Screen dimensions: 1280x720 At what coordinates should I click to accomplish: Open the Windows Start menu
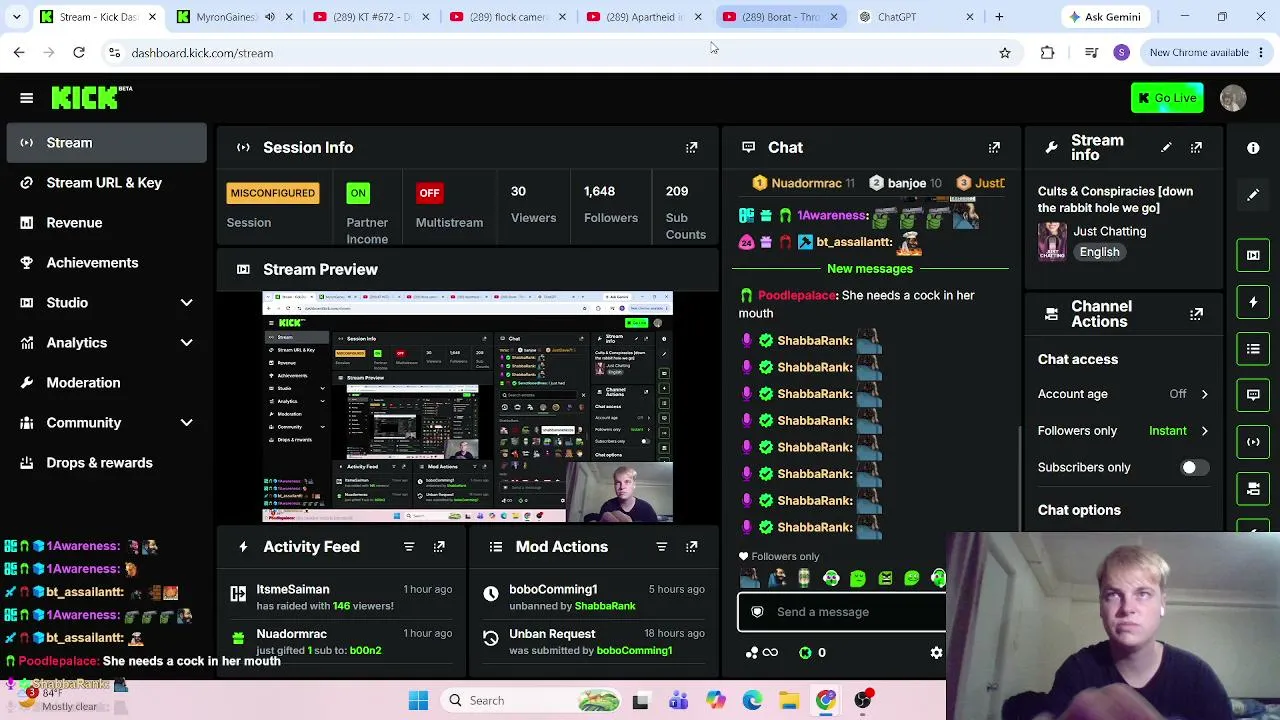pyautogui.click(x=418, y=701)
